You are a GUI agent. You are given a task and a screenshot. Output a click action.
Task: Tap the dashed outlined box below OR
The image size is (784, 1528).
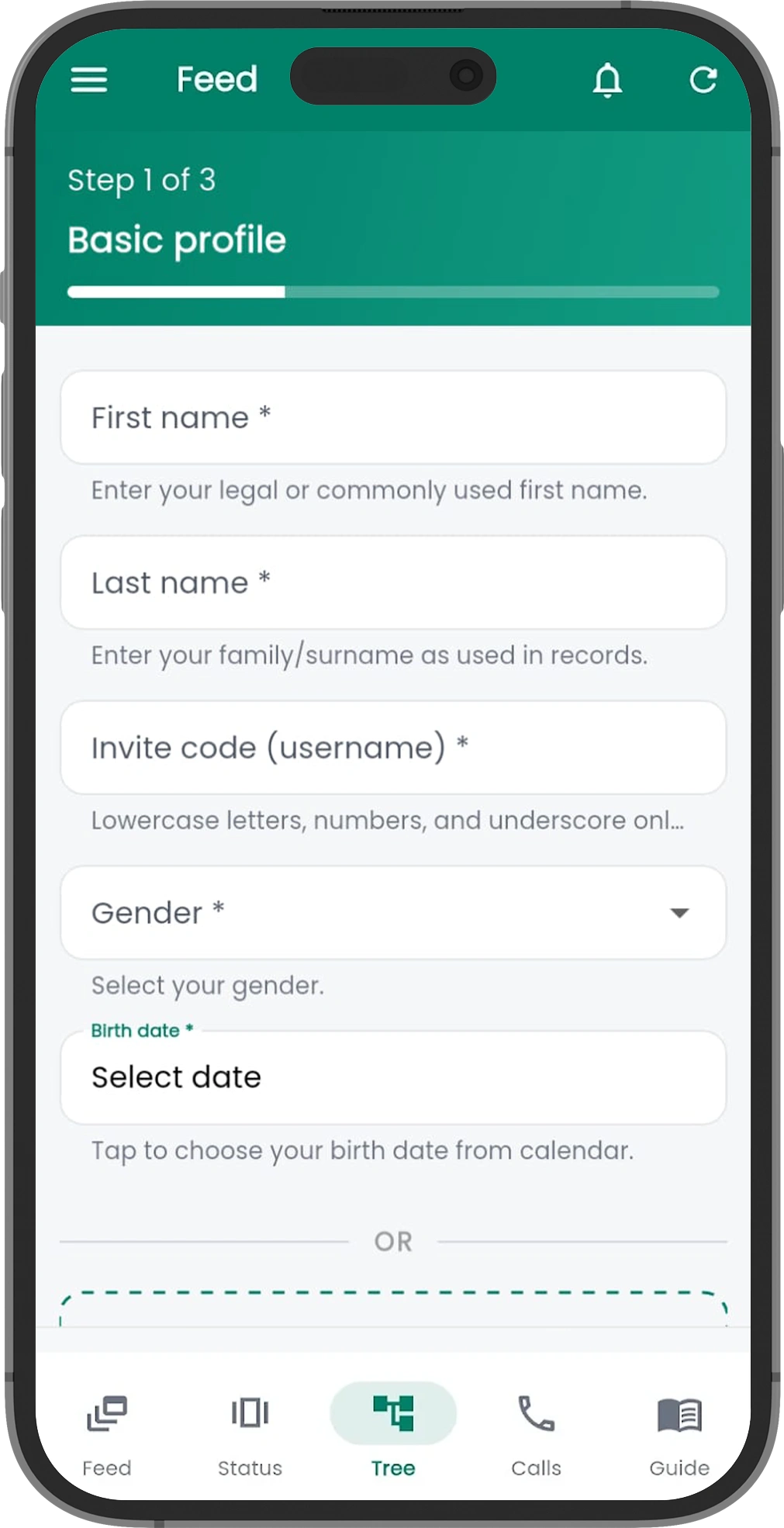[x=393, y=1309]
